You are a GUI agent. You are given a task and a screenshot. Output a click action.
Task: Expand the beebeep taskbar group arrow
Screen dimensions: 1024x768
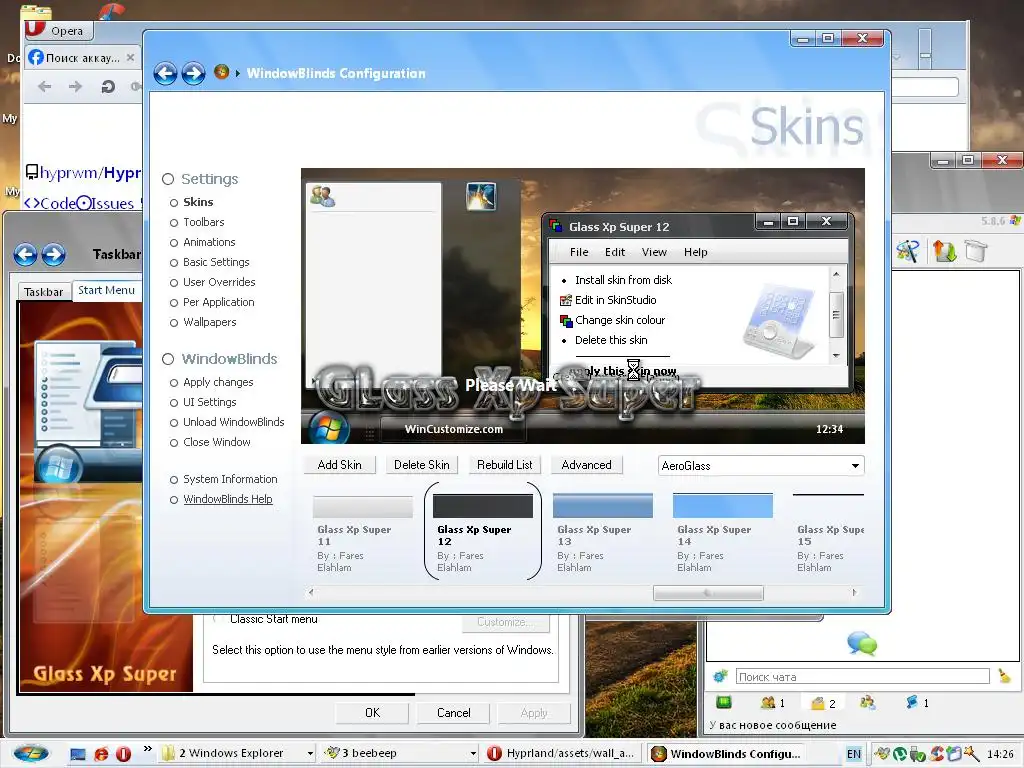pos(473,754)
